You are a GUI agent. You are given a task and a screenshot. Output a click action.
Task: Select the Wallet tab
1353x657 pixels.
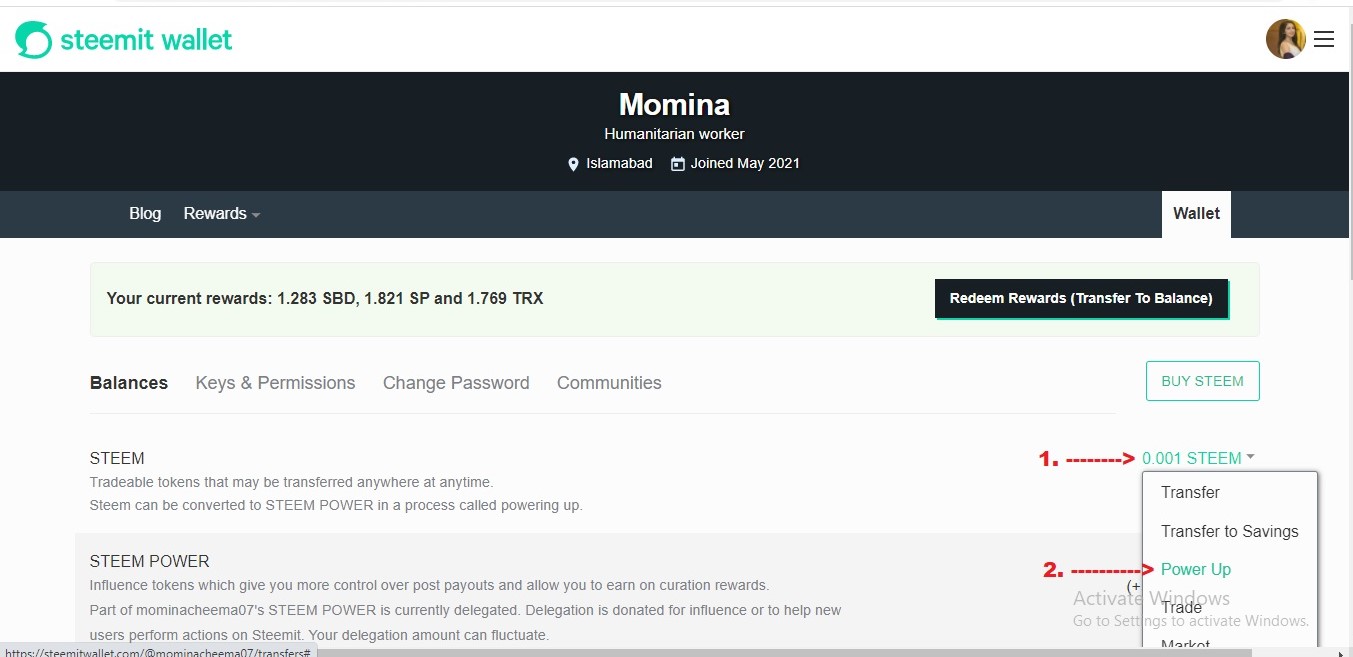pos(1196,214)
